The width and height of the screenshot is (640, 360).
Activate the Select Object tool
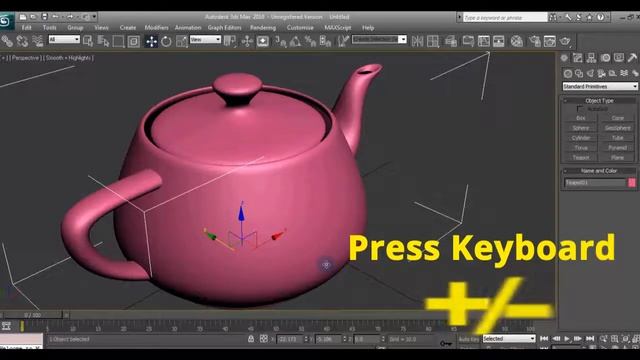pyautogui.click(x=88, y=41)
